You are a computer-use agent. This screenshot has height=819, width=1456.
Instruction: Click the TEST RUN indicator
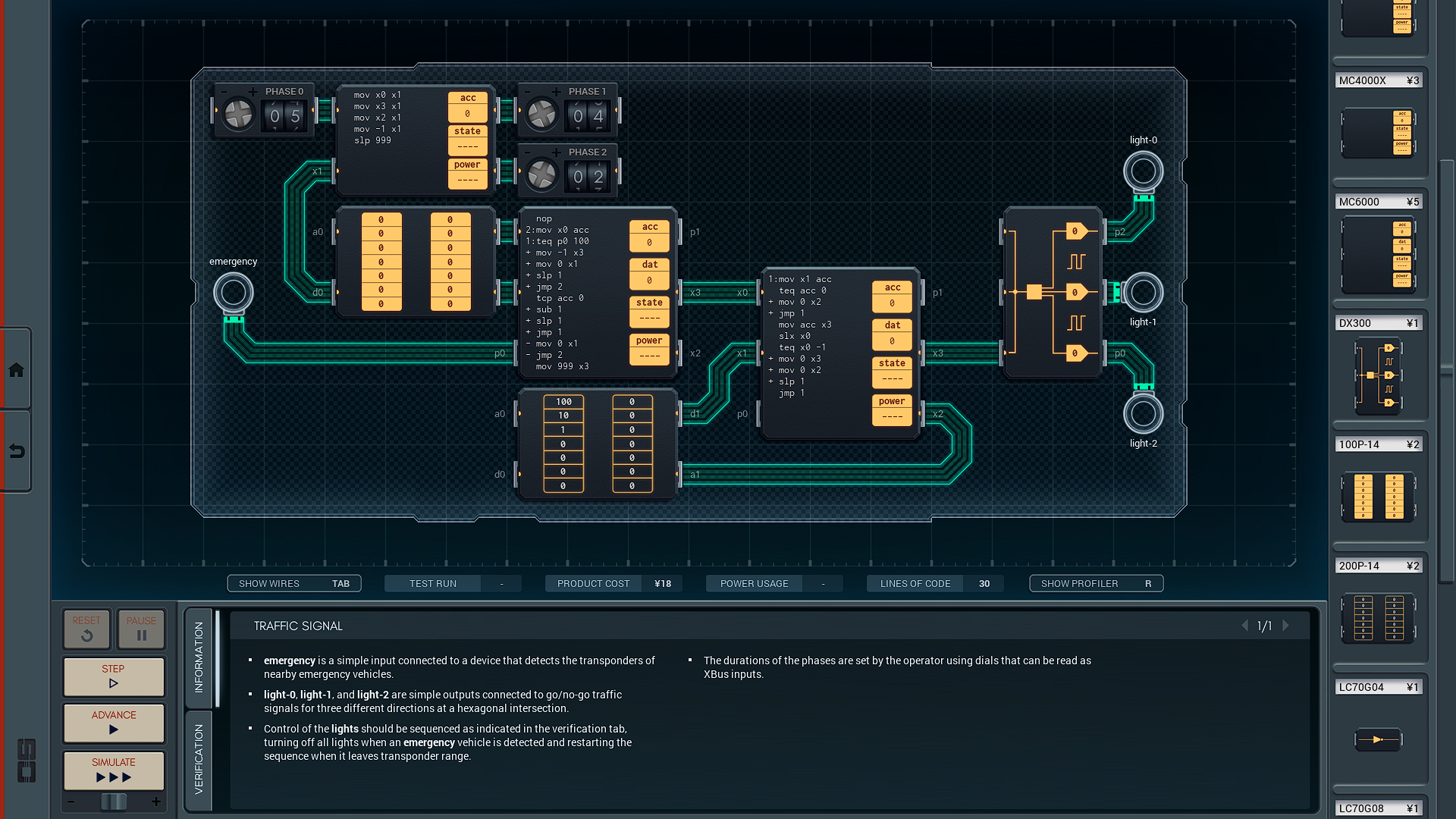pyautogui.click(x=453, y=583)
